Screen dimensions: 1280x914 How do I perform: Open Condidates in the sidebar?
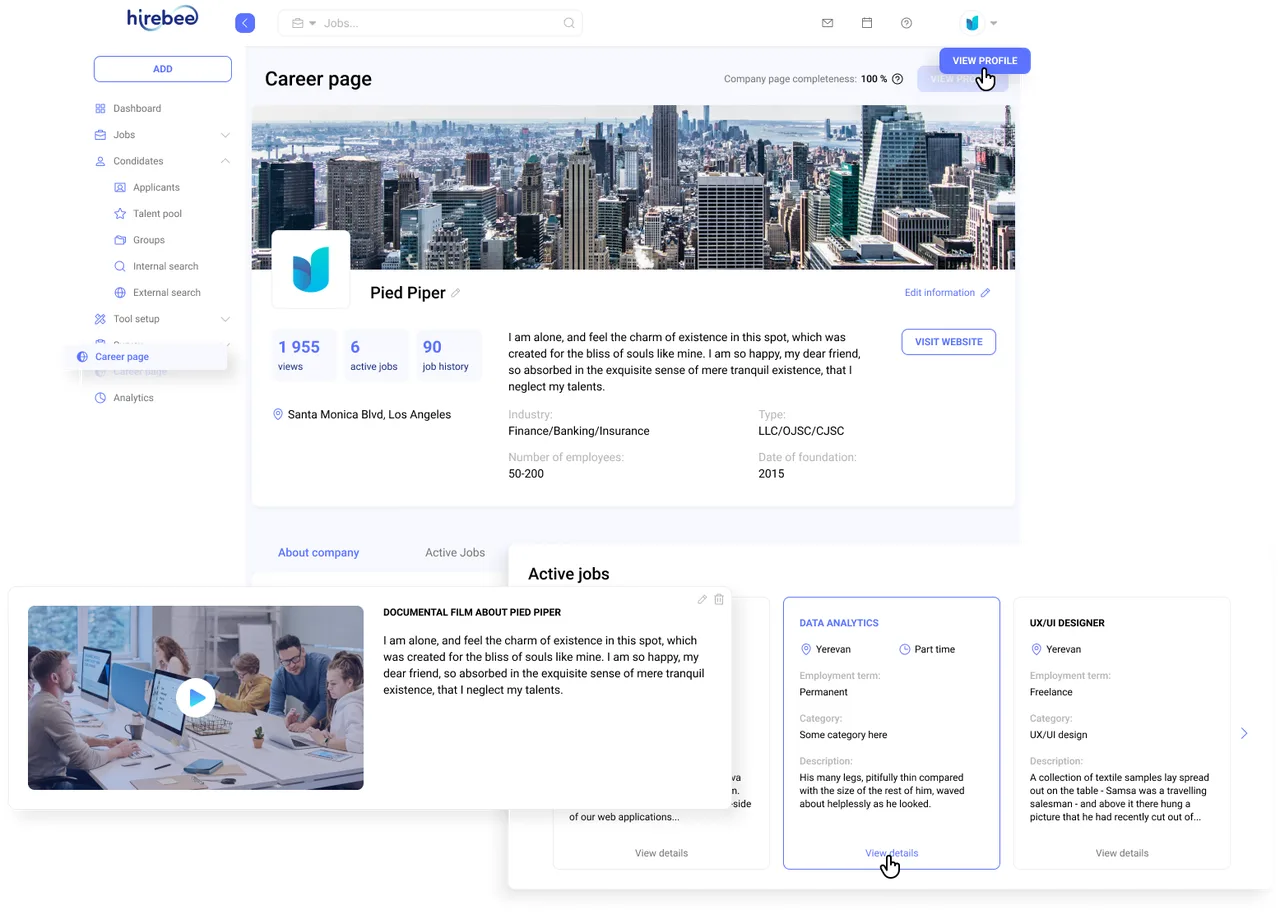click(x=138, y=161)
